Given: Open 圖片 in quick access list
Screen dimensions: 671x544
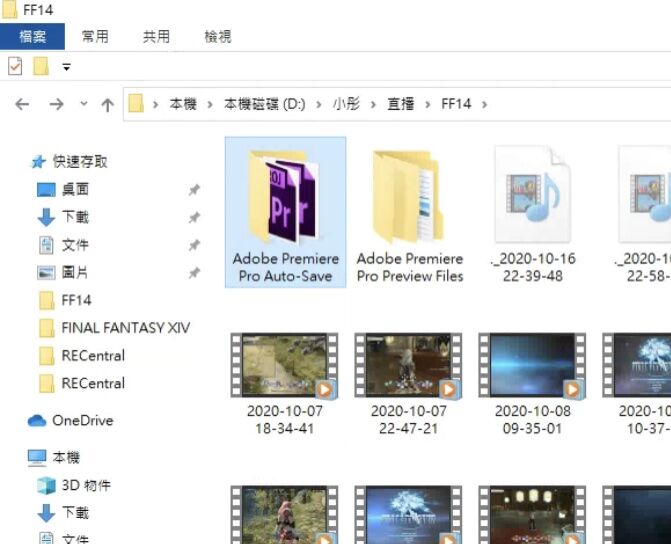Looking at the screenshot, I should [75, 272].
